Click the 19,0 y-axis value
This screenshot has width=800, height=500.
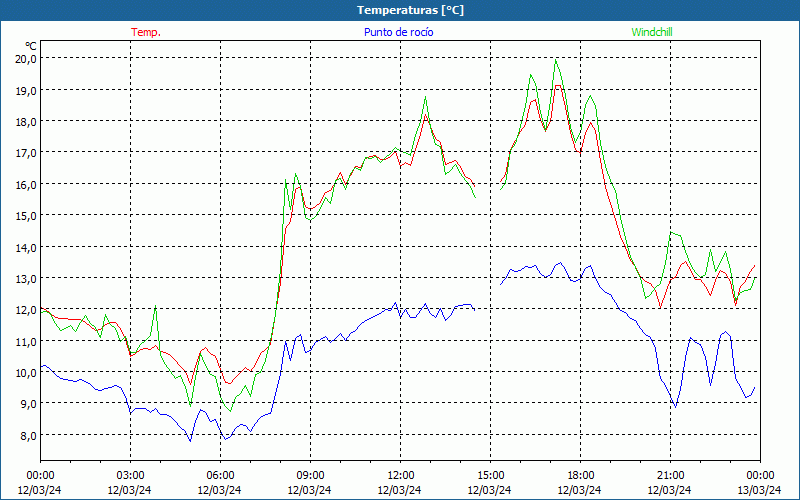(26, 90)
